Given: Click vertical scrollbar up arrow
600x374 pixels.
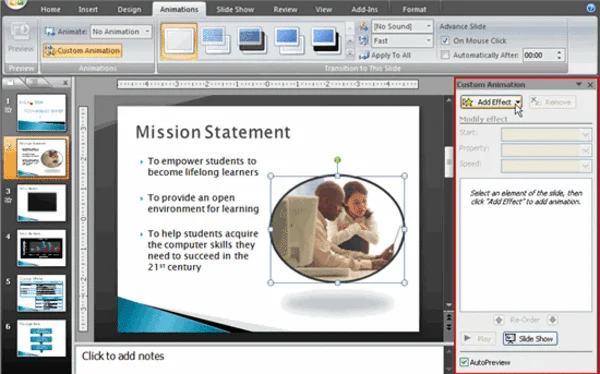Looking at the screenshot, I should click(x=449, y=100).
